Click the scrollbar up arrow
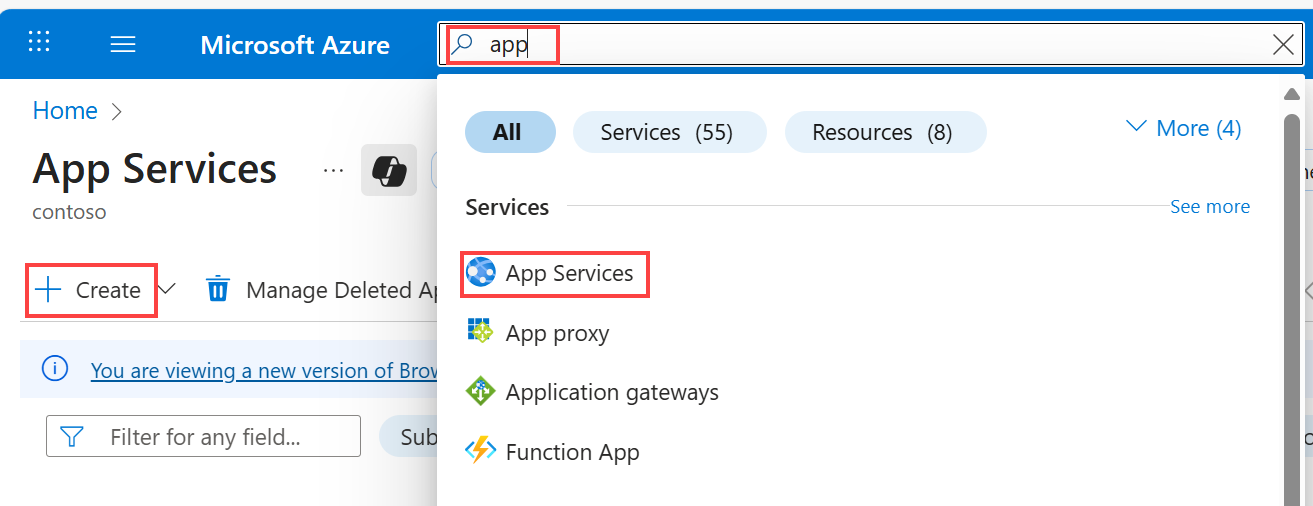1313x506 pixels. pyautogui.click(x=1292, y=95)
